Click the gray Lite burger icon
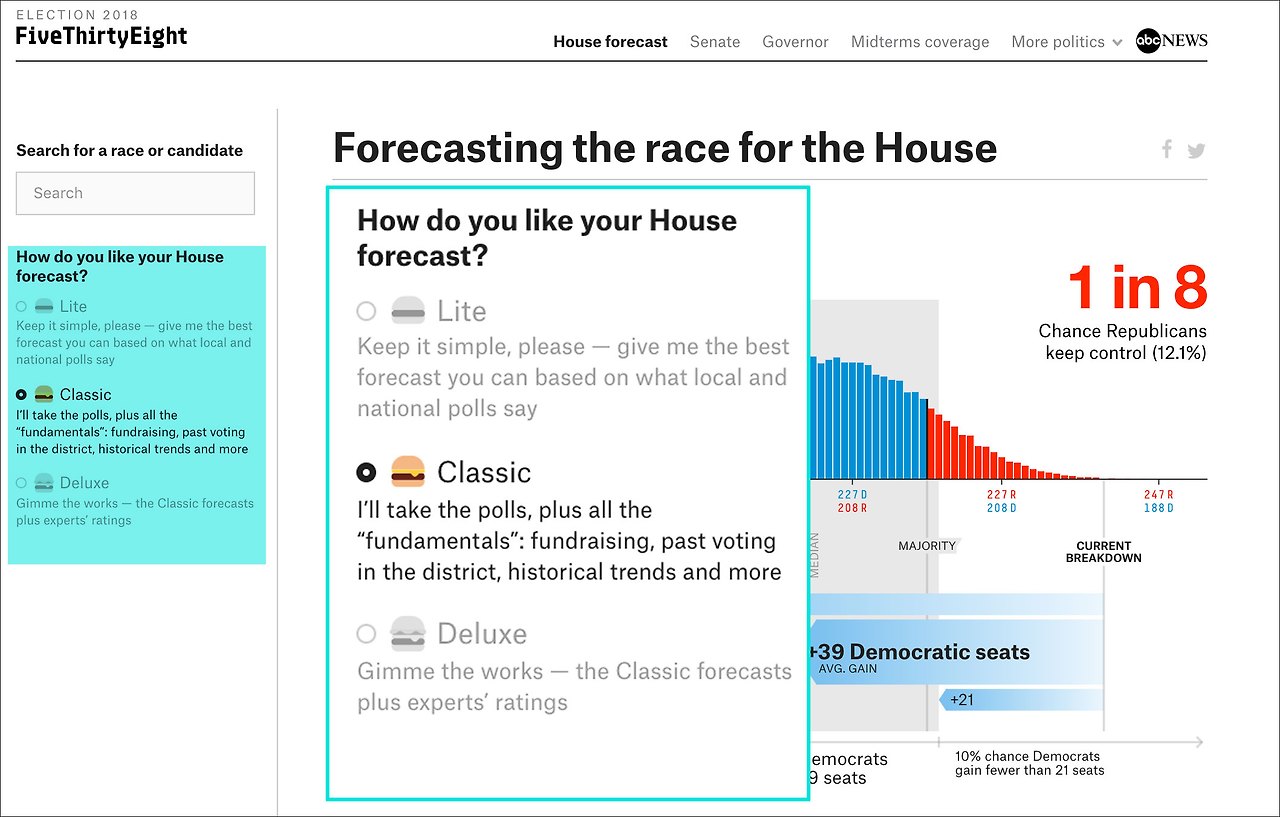This screenshot has width=1280, height=817. click(x=409, y=310)
